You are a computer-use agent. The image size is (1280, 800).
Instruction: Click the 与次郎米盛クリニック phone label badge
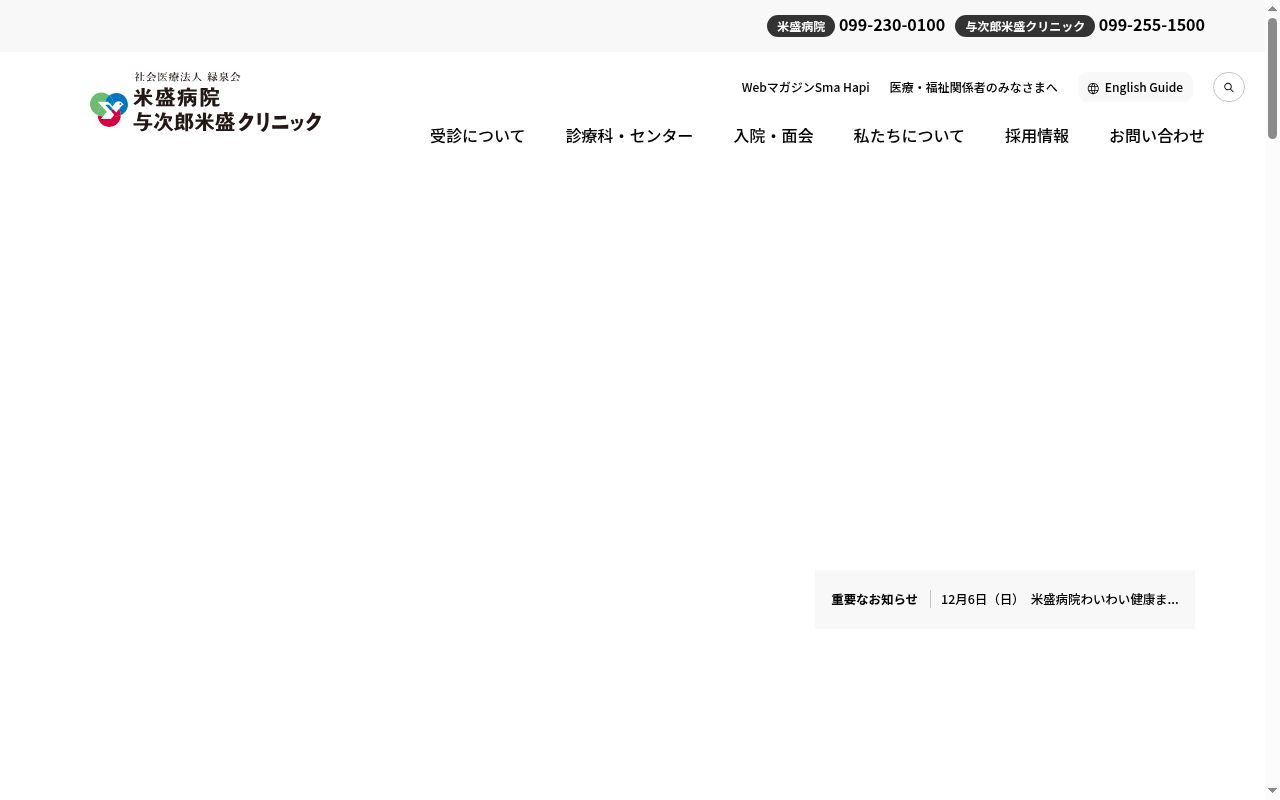pyautogui.click(x=1025, y=26)
